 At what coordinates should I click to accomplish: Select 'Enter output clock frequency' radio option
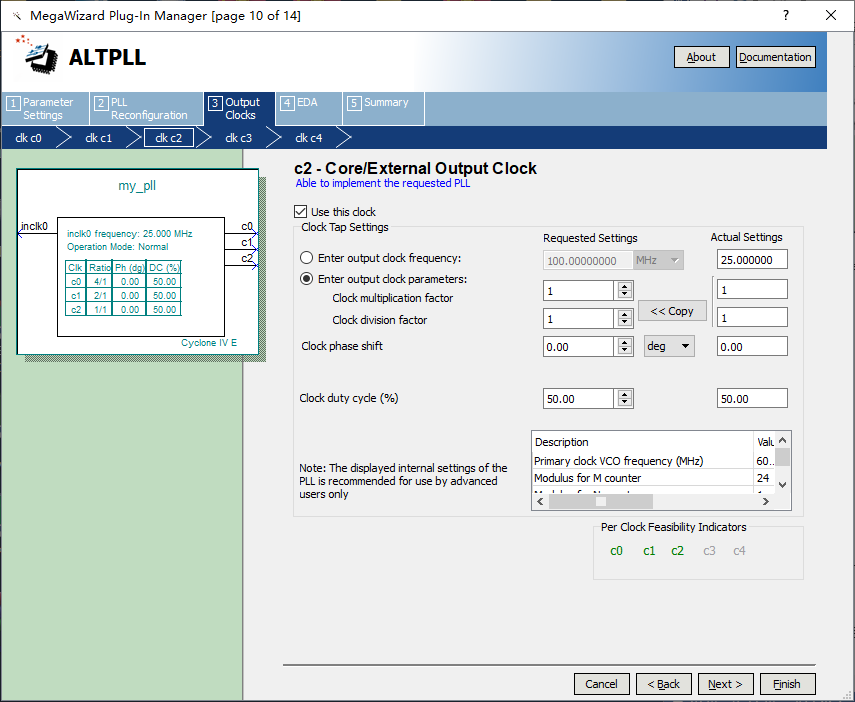tap(307, 258)
